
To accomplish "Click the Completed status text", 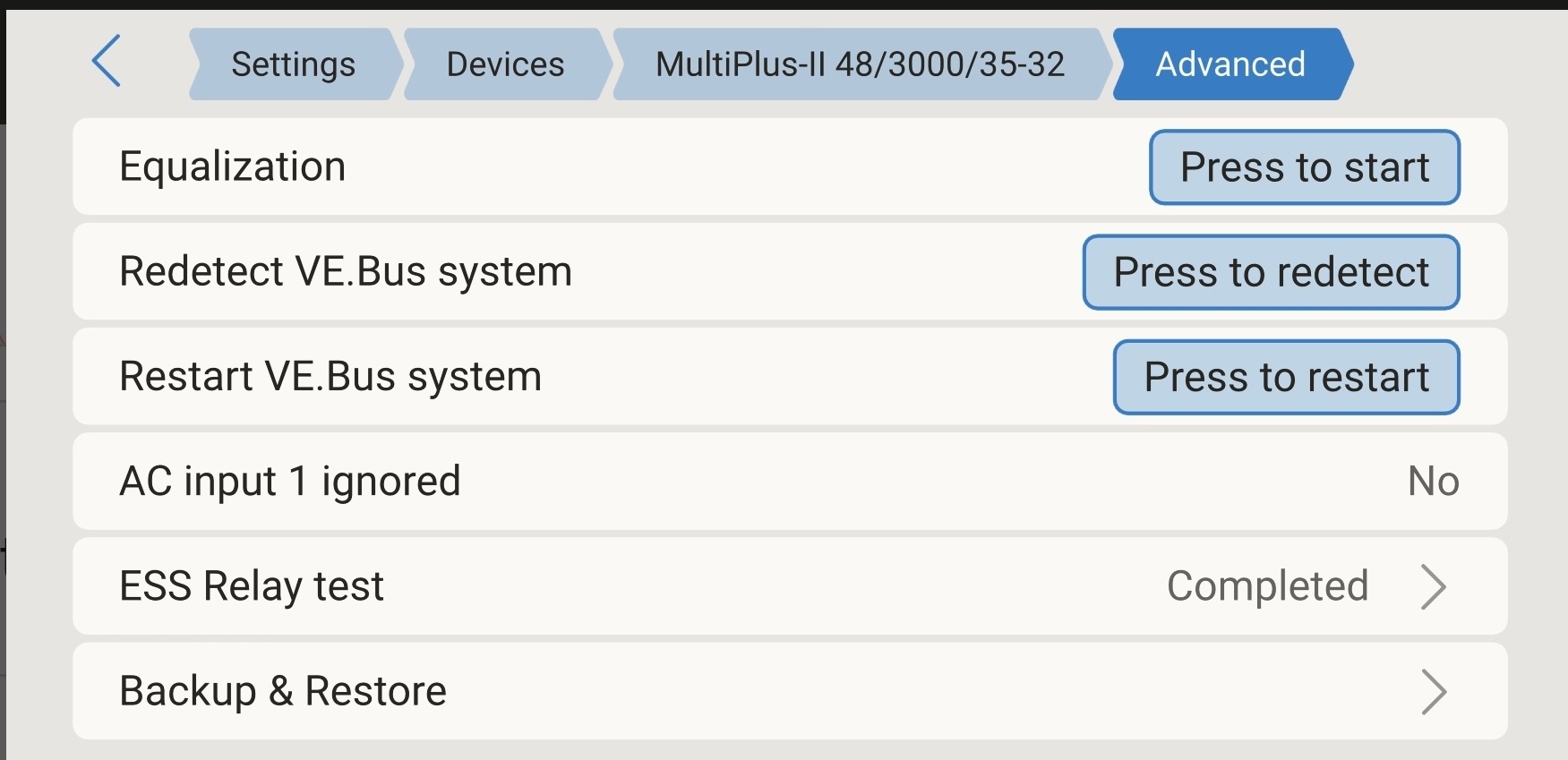I will 1267,586.
